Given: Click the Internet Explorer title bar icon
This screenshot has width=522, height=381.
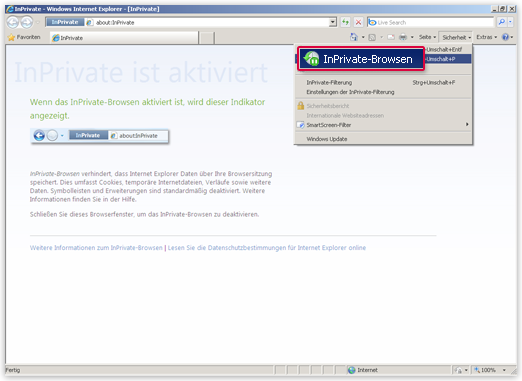Looking at the screenshot, I should (x=10, y=9).
